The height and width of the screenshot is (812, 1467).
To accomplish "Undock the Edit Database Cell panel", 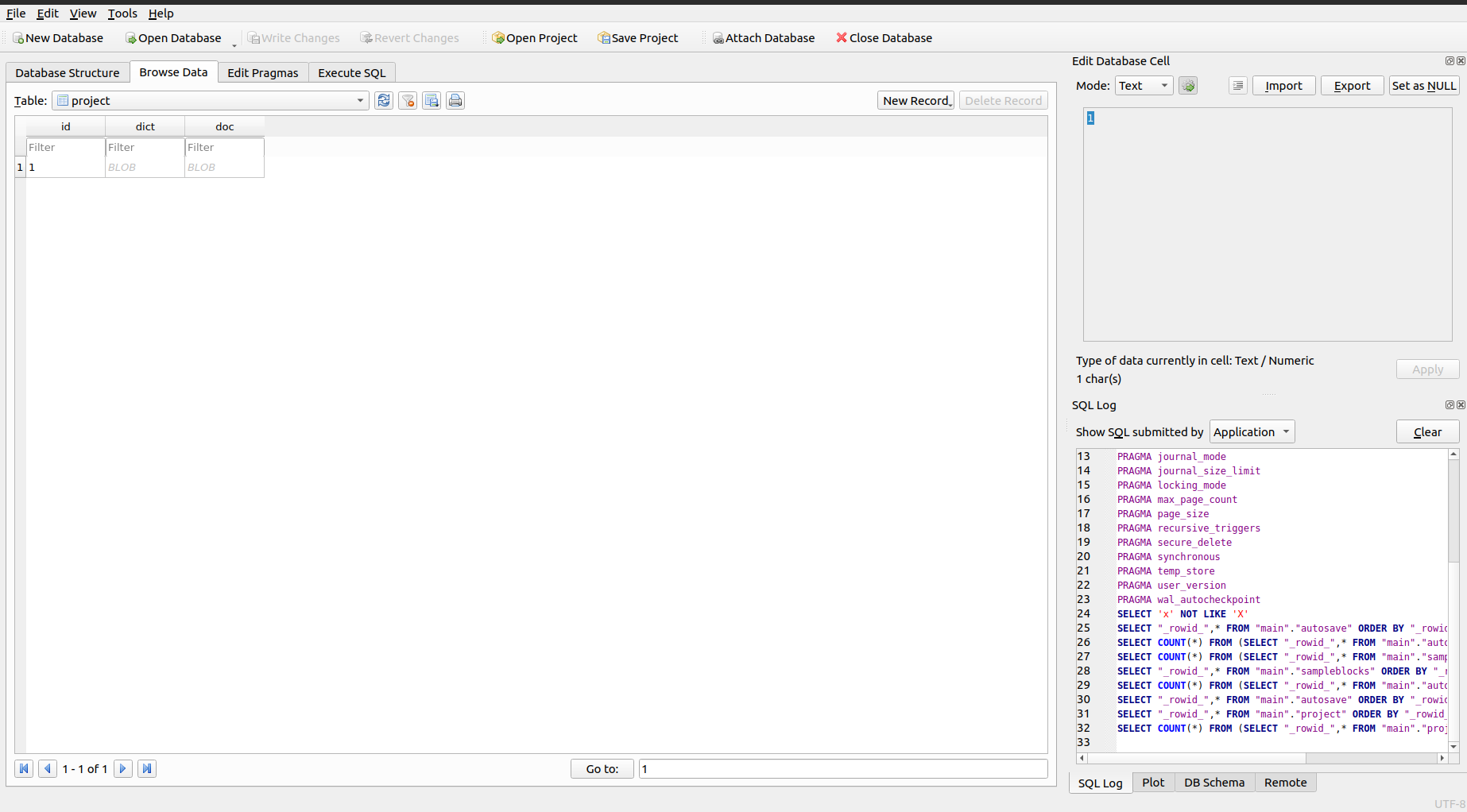I will tap(1450, 61).
